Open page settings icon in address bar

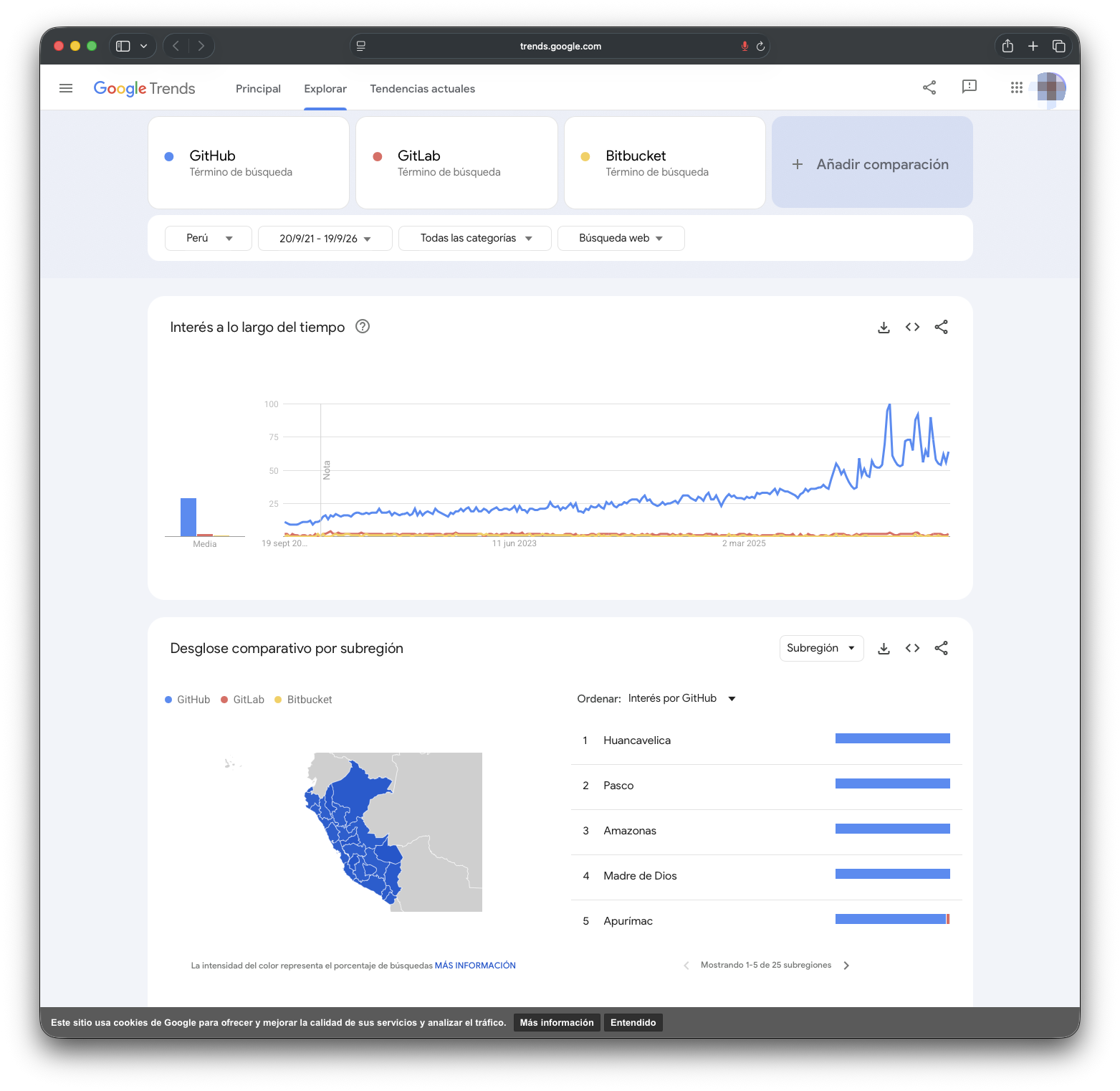(x=361, y=46)
